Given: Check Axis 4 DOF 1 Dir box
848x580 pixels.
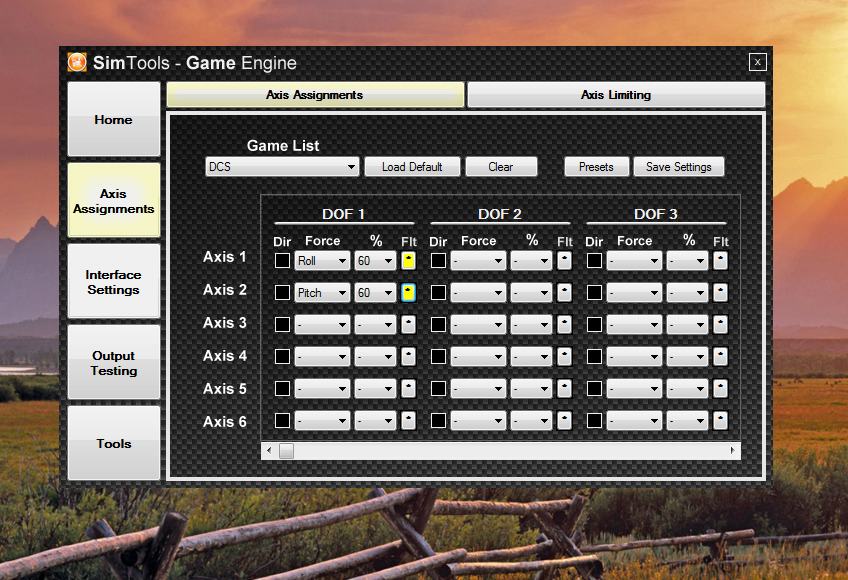Looking at the screenshot, I should click(x=282, y=357).
